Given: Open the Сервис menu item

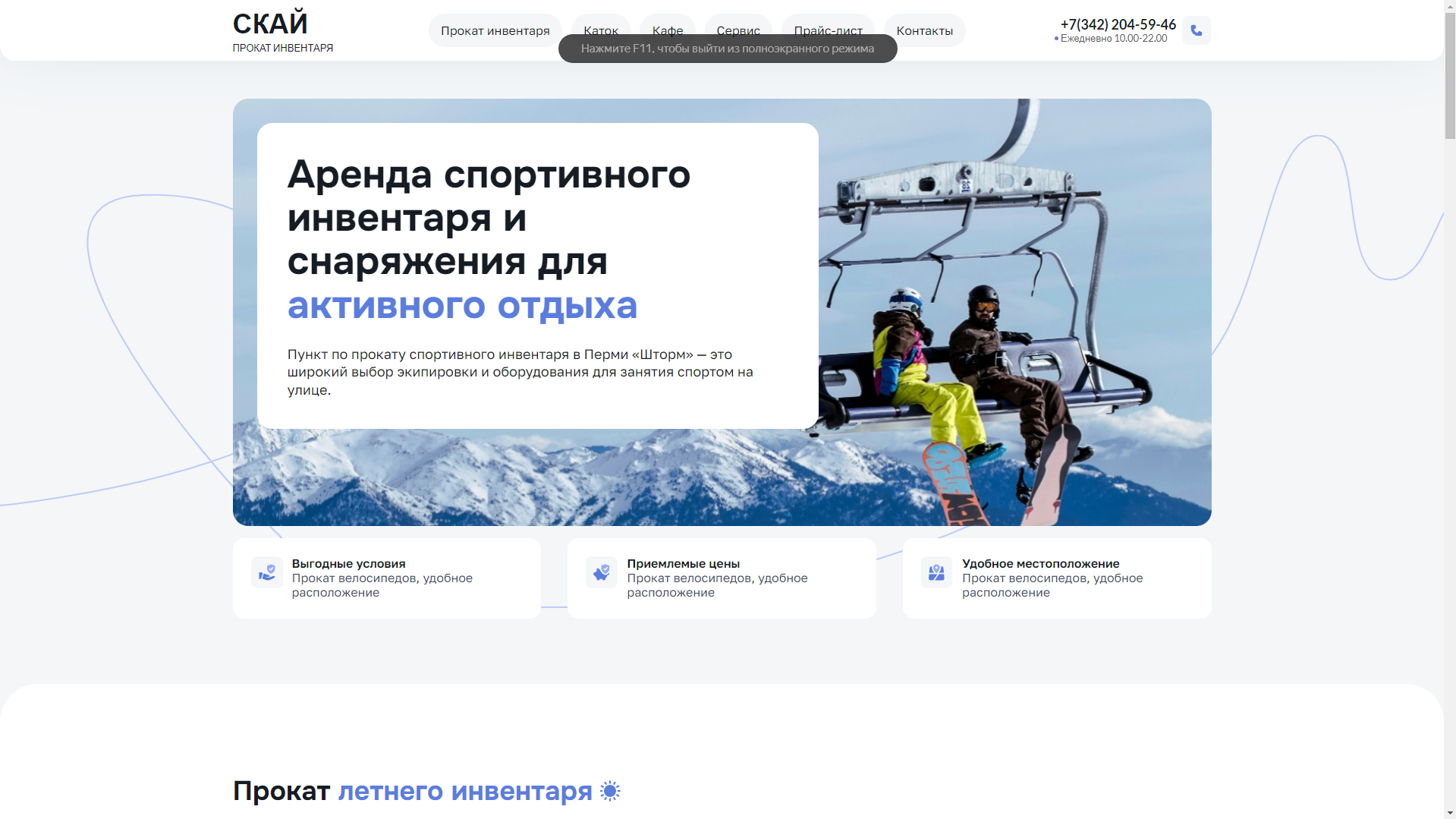Looking at the screenshot, I should point(738,30).
